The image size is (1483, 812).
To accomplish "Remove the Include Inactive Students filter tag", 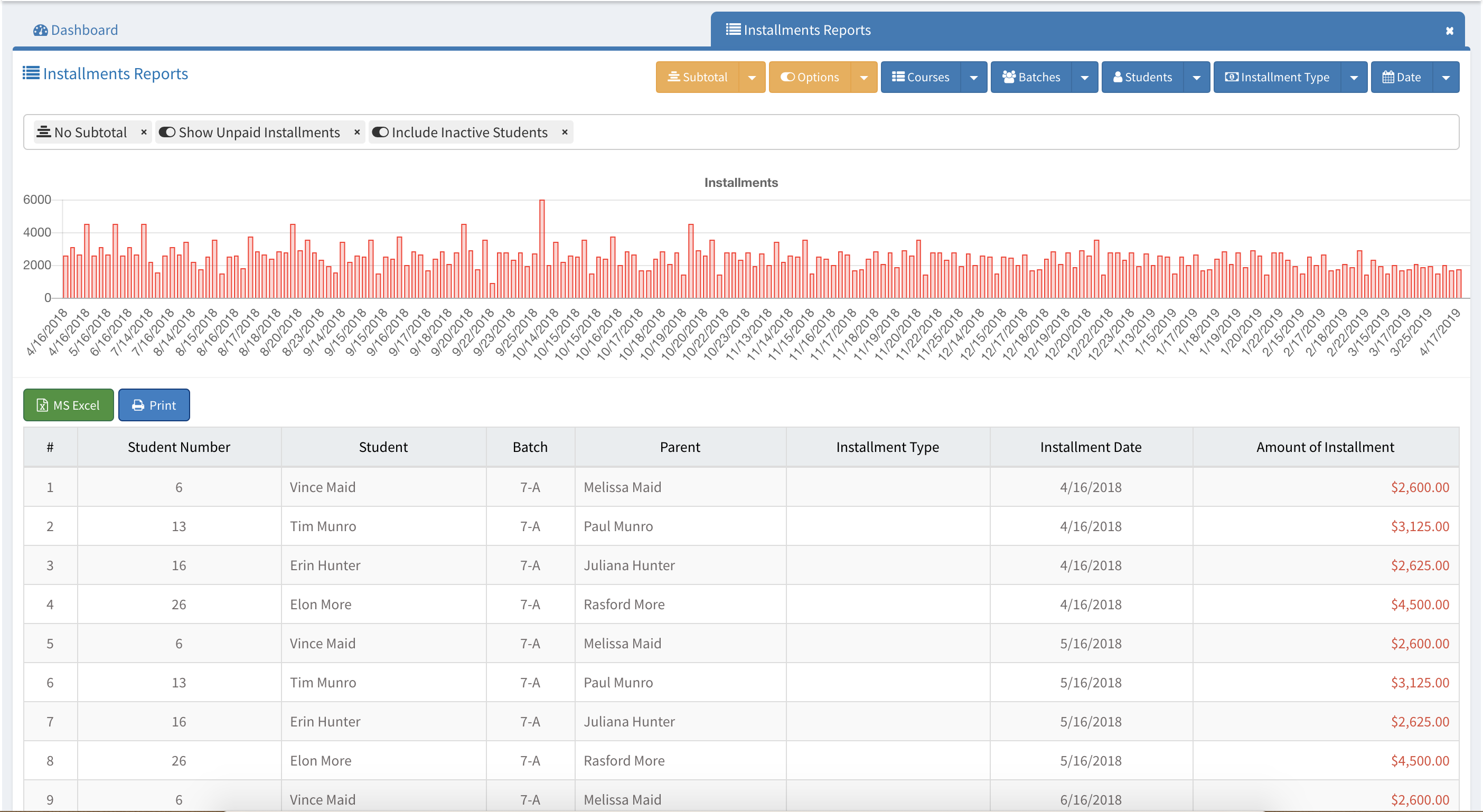I will pyautogui.click(x=565, y=133).
